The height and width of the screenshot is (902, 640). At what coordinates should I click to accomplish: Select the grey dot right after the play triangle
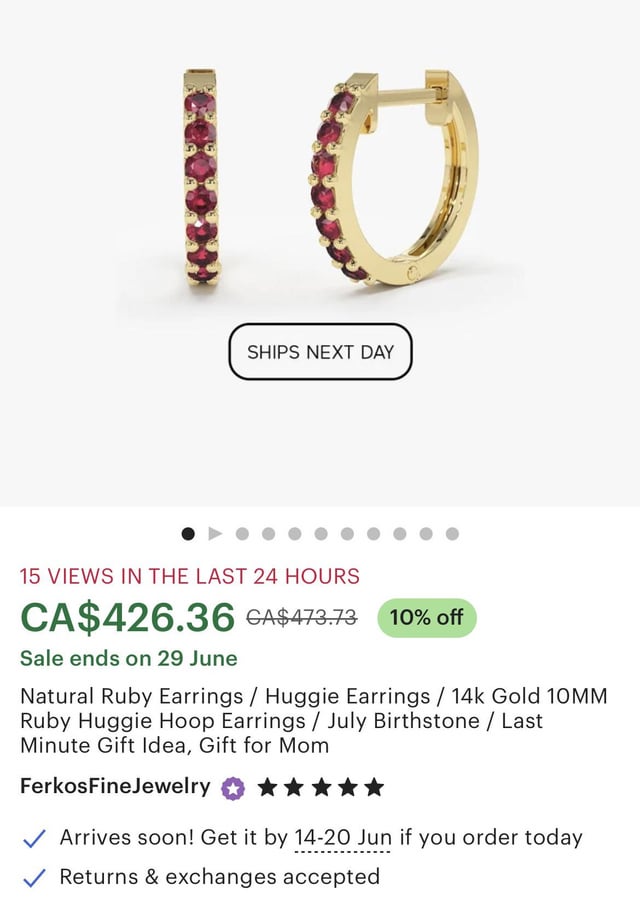coord(242,534)
